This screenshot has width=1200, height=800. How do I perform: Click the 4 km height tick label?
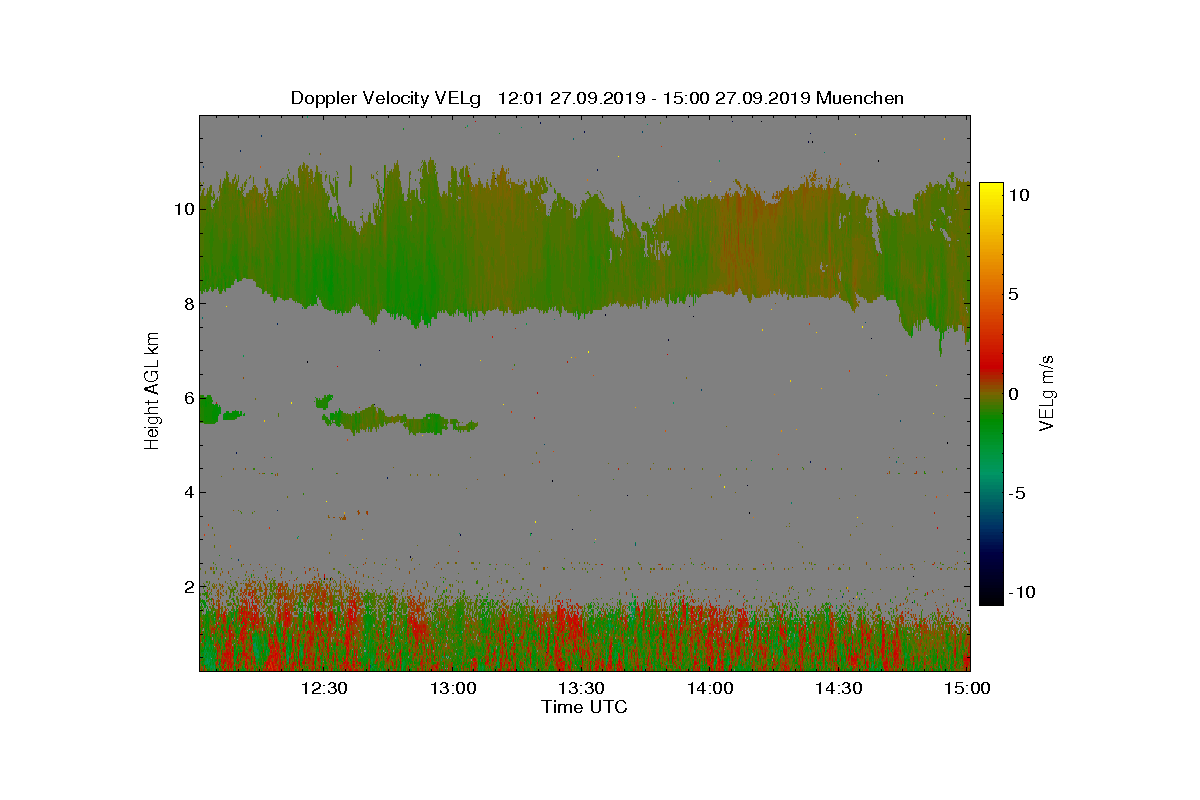pyautogui.click(x=187, y=492)
